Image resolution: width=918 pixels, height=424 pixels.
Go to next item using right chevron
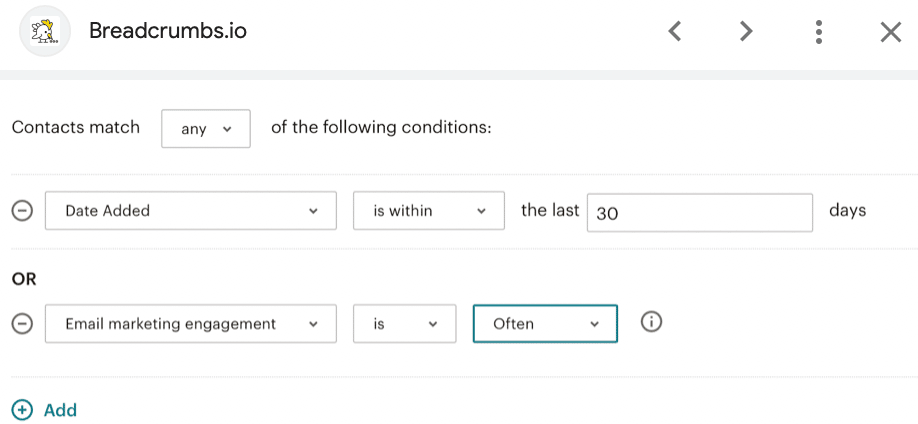pos(746,31)
